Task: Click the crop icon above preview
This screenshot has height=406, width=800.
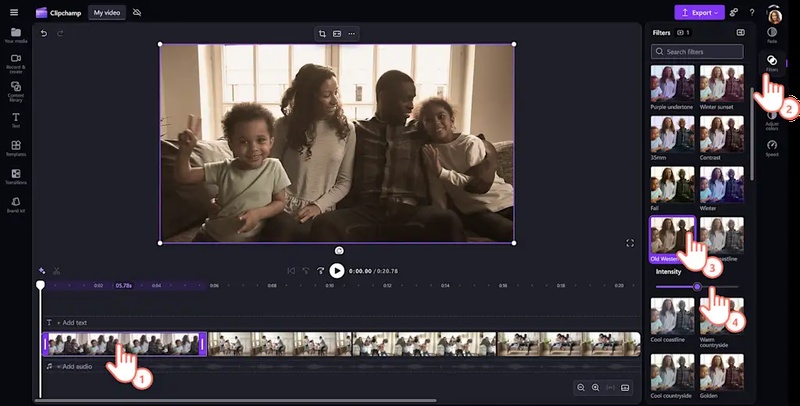Action: [322, 33]
